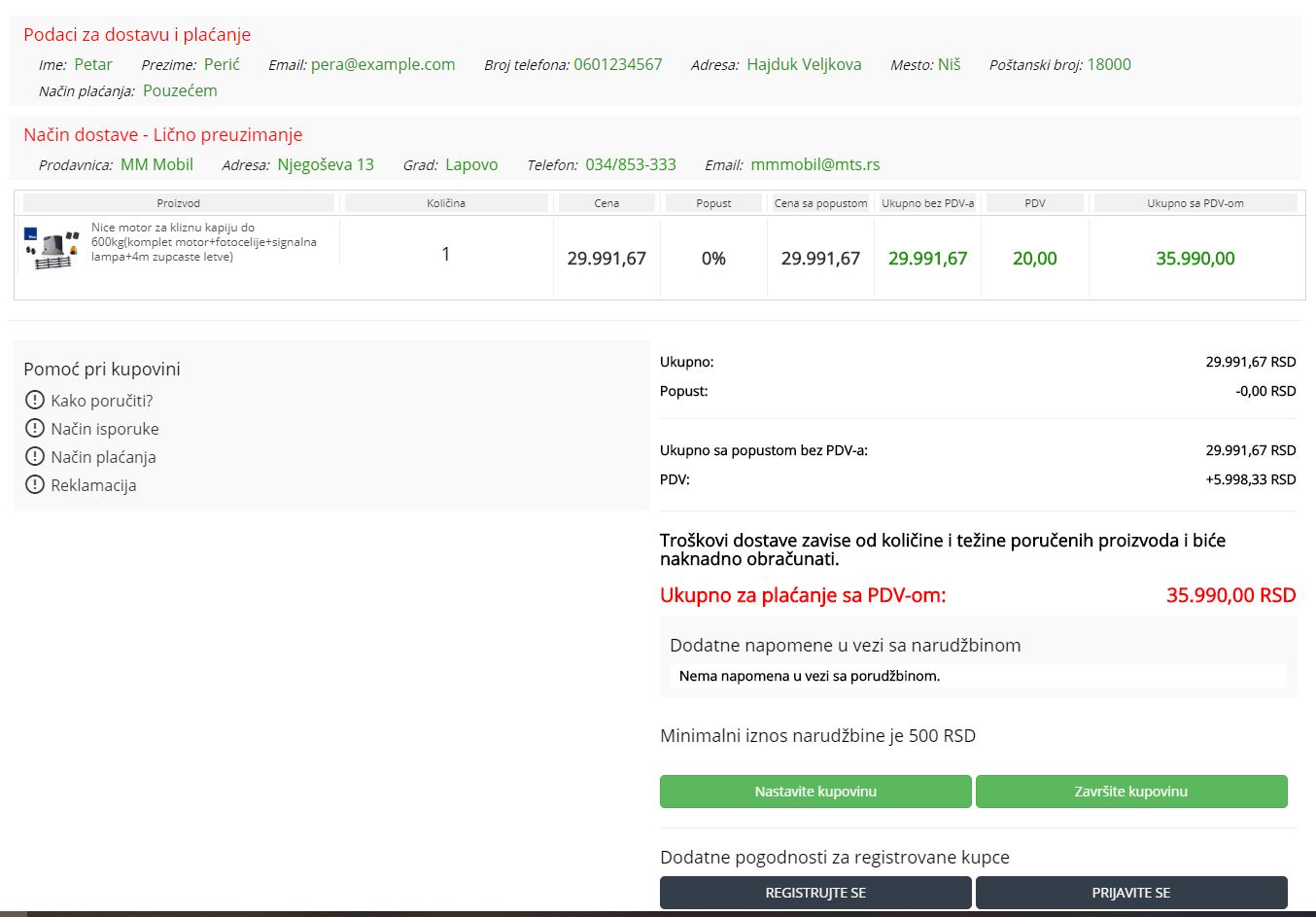Click the store phone number 034/853-333
This screenshot has height=917, width=1316.
630,164
